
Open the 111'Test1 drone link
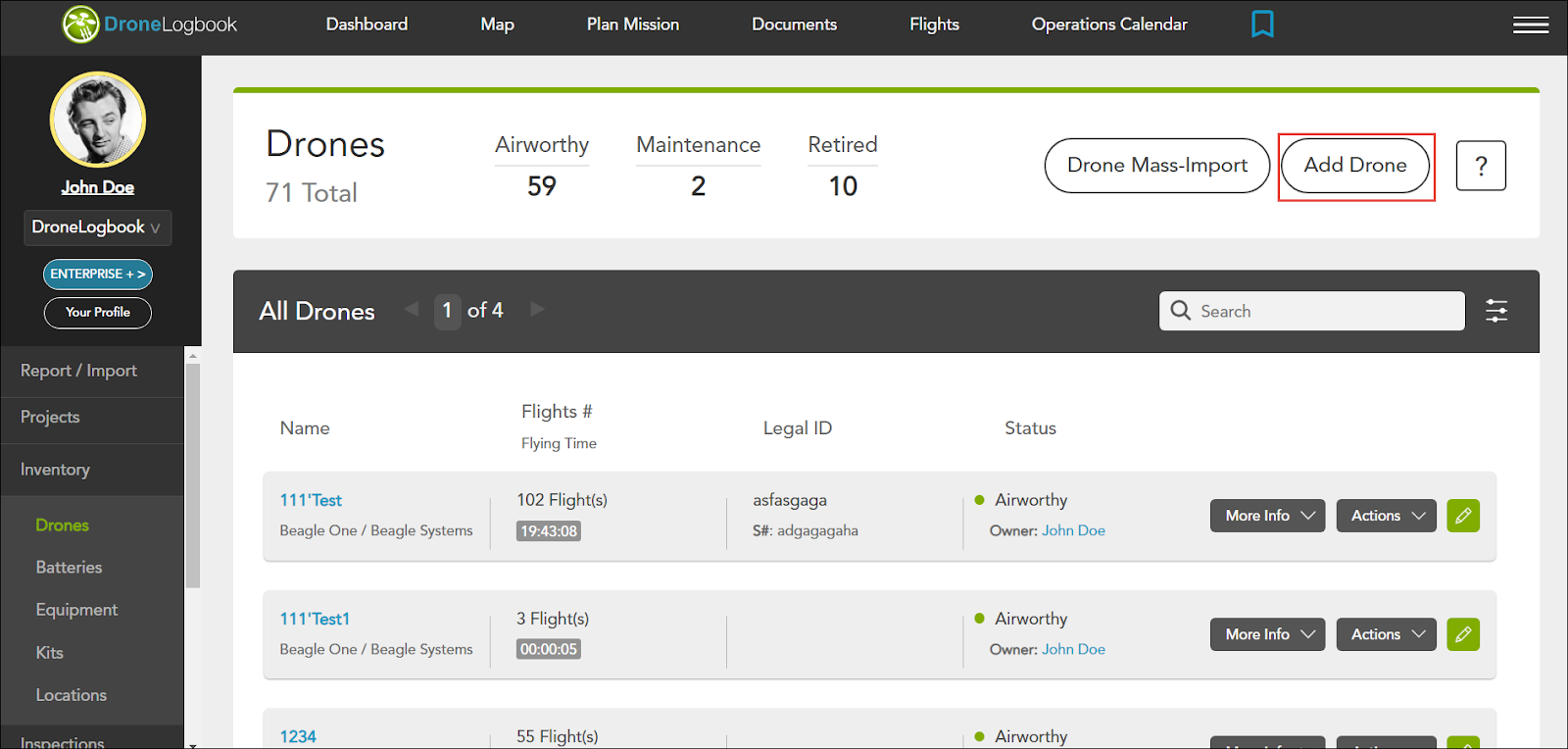315,620
